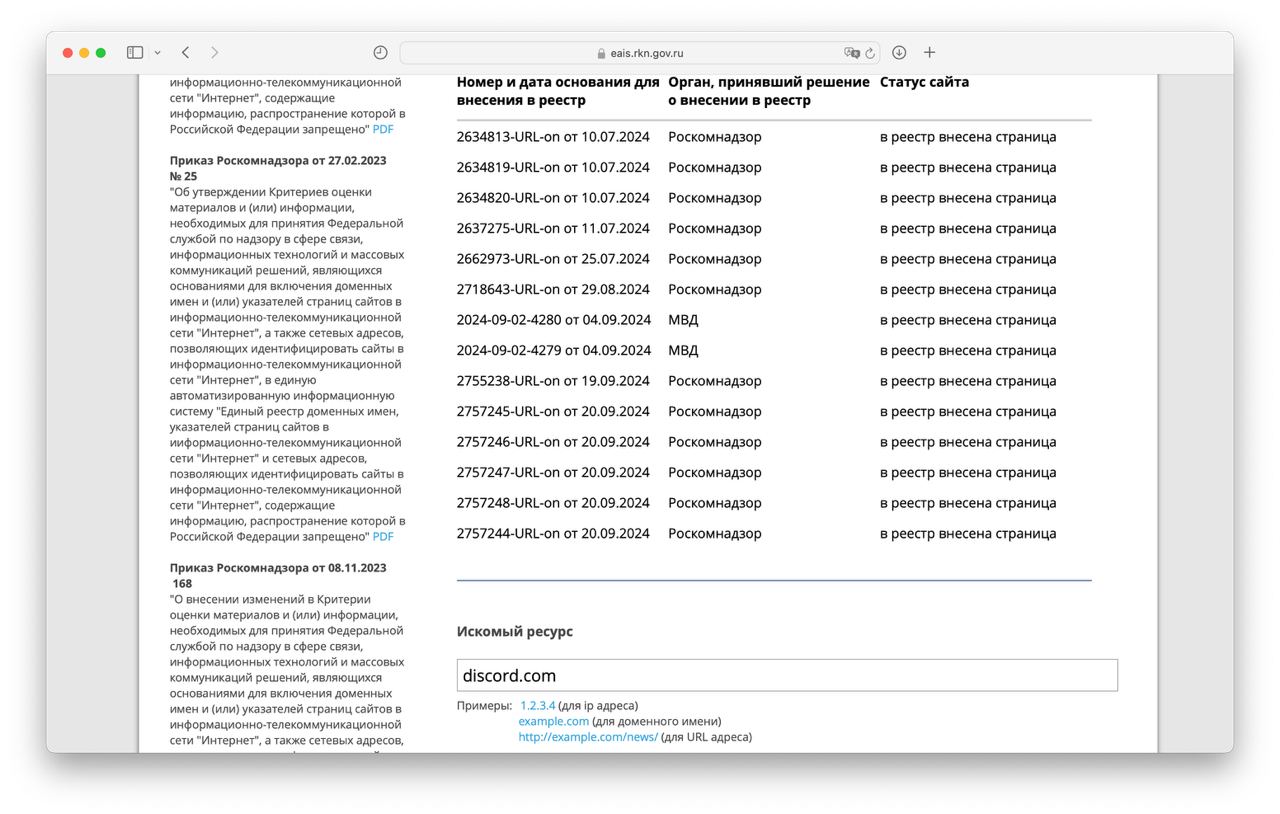Click the http://example.com/news/ example link
Viewport: 1280px width, 814px height.
pos(587,737)
